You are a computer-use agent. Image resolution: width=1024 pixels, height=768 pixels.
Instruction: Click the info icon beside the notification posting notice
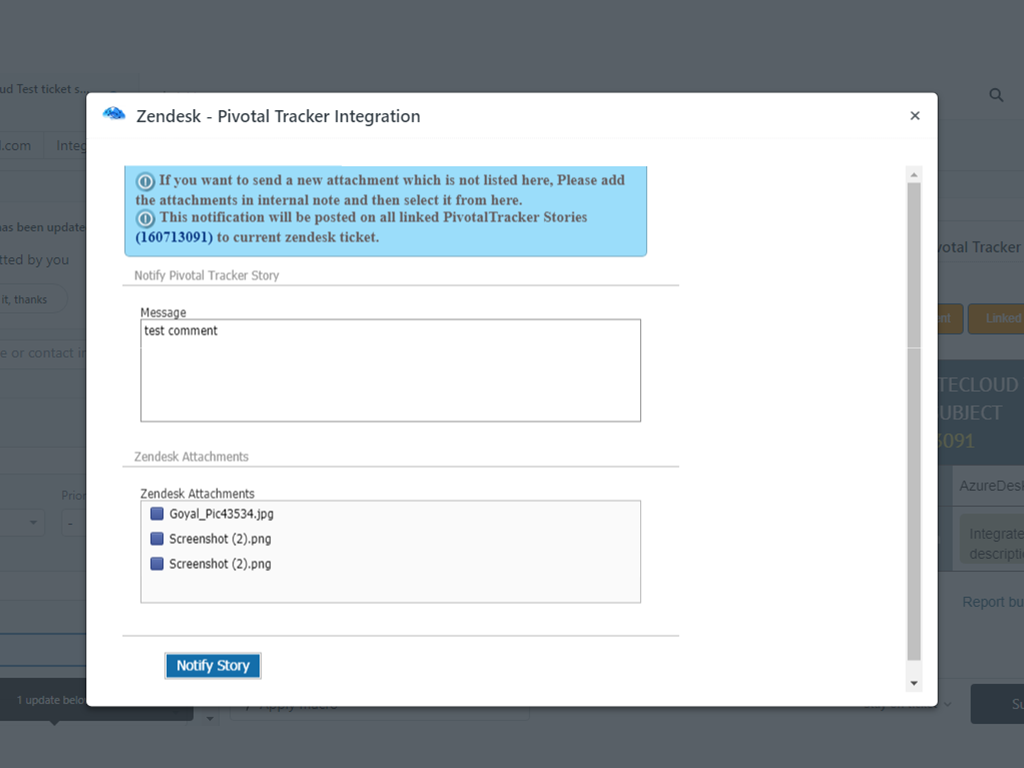point(146,218)
